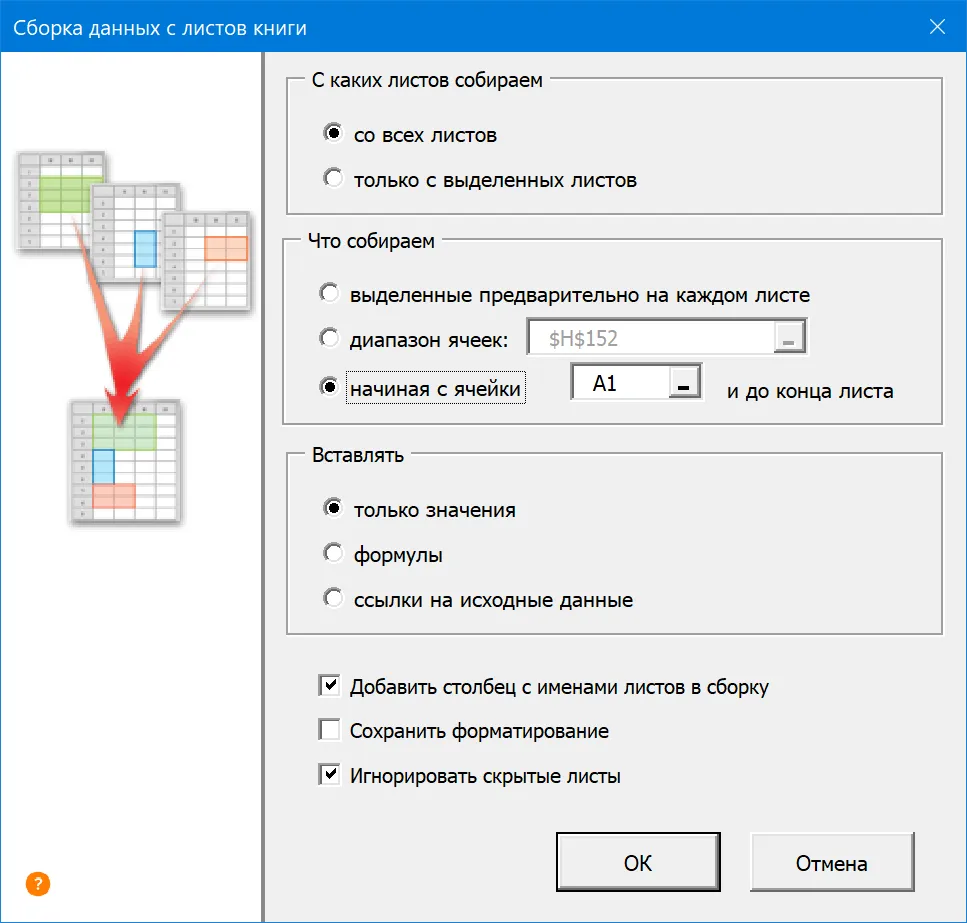Click the 'и до конца листа' label

click(x=810, y=391)
